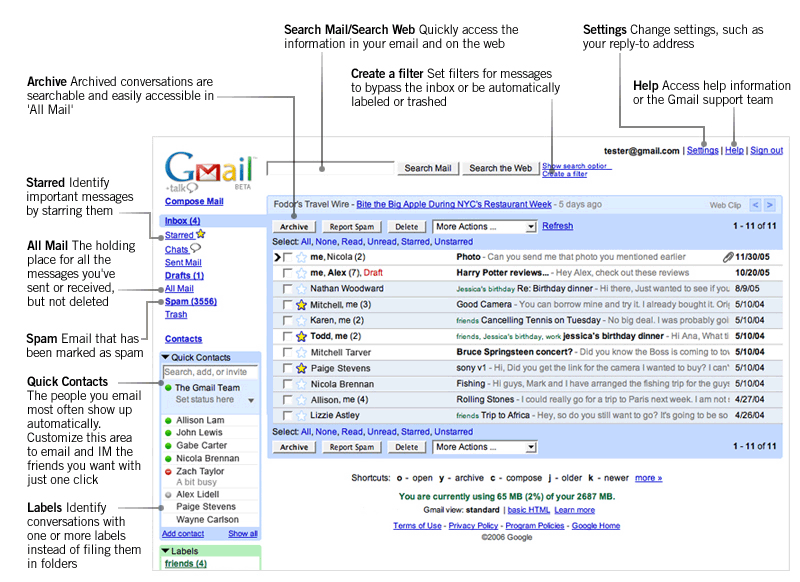Click Alex Lidell's gray offline status dot
800x582 pixels.
[x=168, y=494]
